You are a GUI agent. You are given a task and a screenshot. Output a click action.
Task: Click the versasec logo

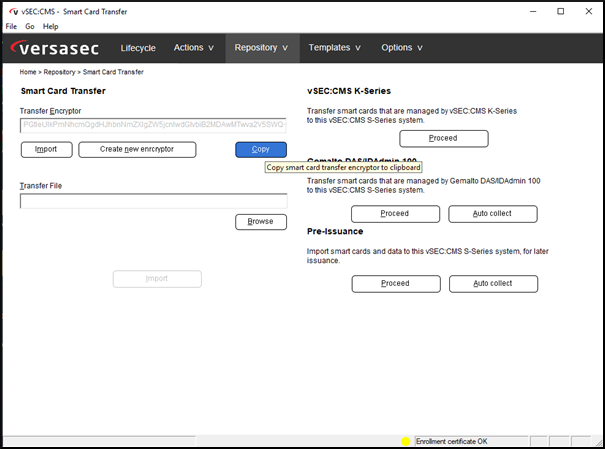point(54,48)
